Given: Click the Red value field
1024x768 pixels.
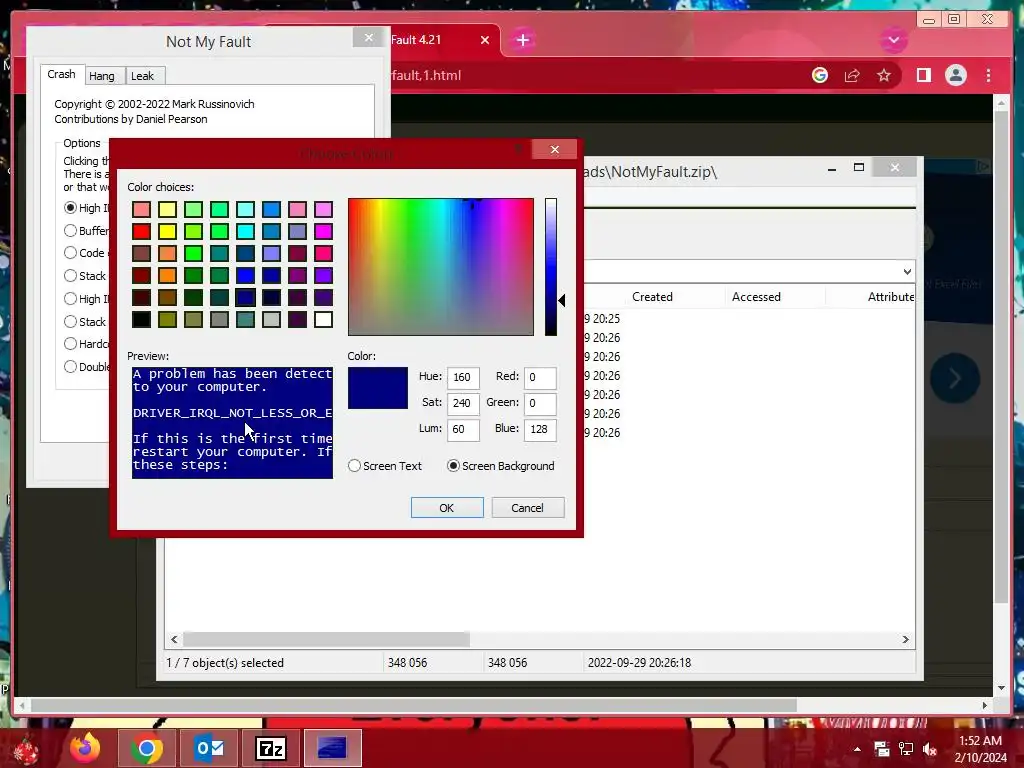Looking at the screenshot, I should coord(540,377).
